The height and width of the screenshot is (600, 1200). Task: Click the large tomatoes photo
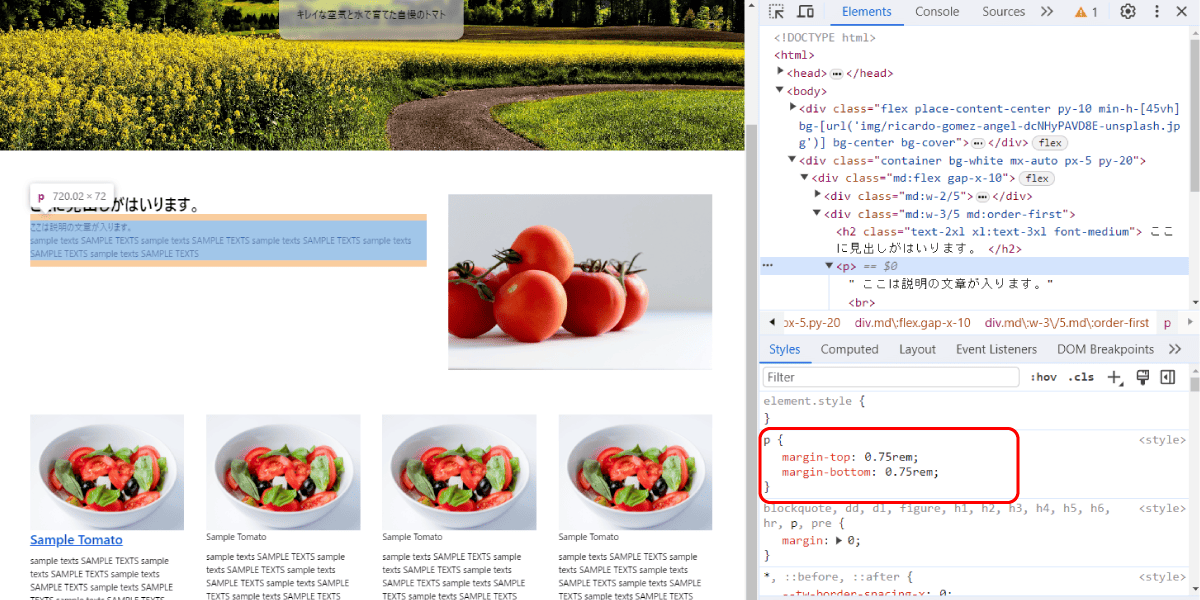pyautogui.click(x=580, y=282)
